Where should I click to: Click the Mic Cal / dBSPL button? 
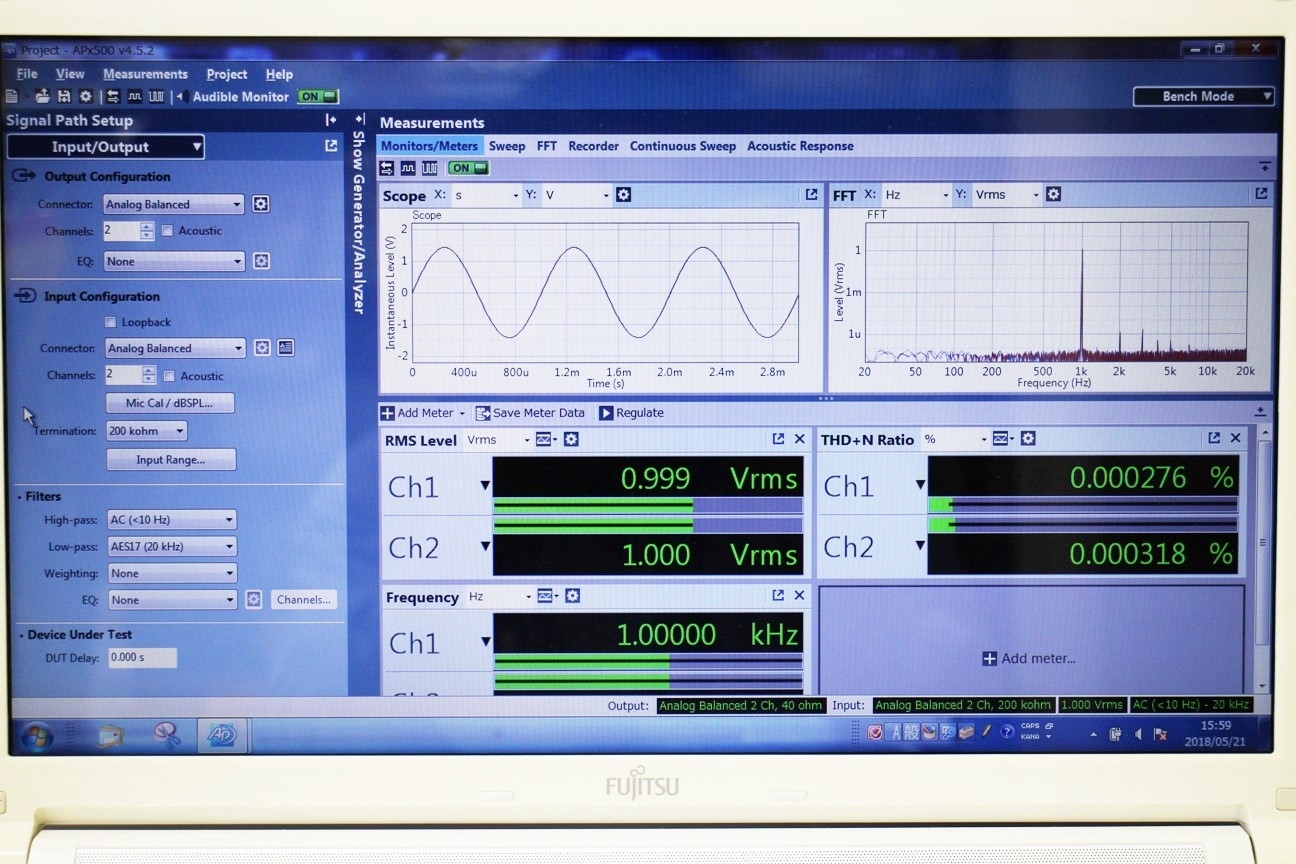point(171,403)
